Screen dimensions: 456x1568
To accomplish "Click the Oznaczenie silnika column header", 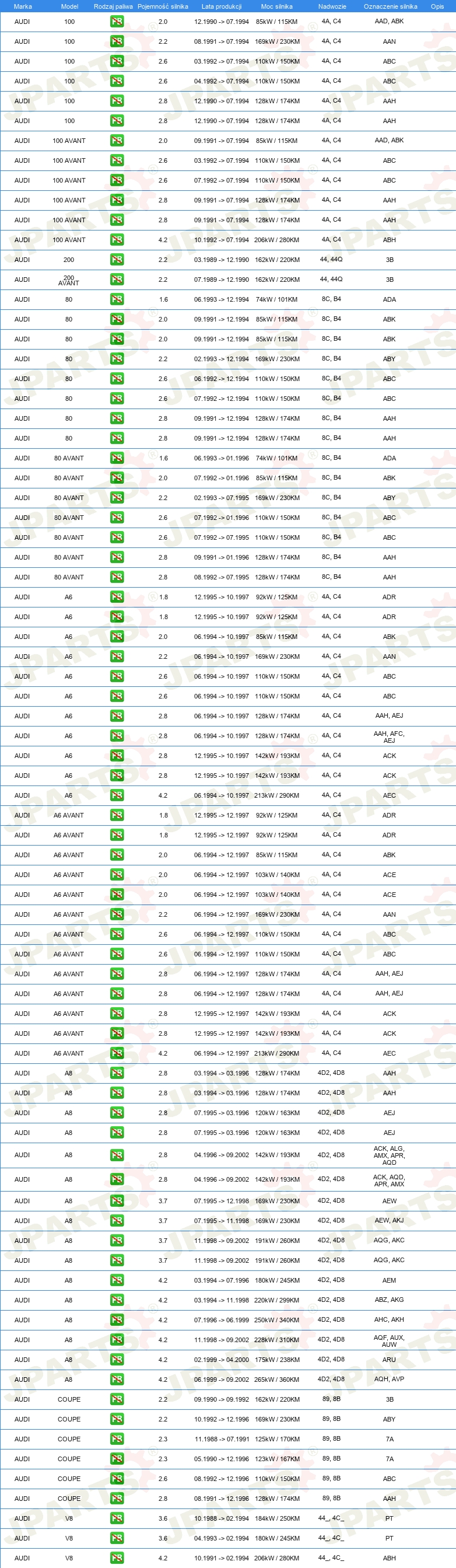I will click(390, 6).
